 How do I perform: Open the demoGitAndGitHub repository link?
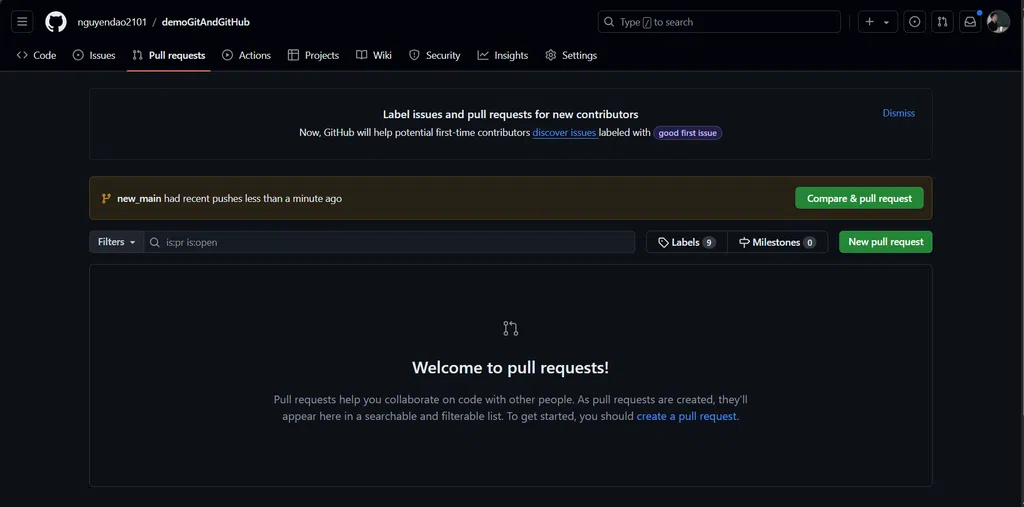[x=206, y=22]
